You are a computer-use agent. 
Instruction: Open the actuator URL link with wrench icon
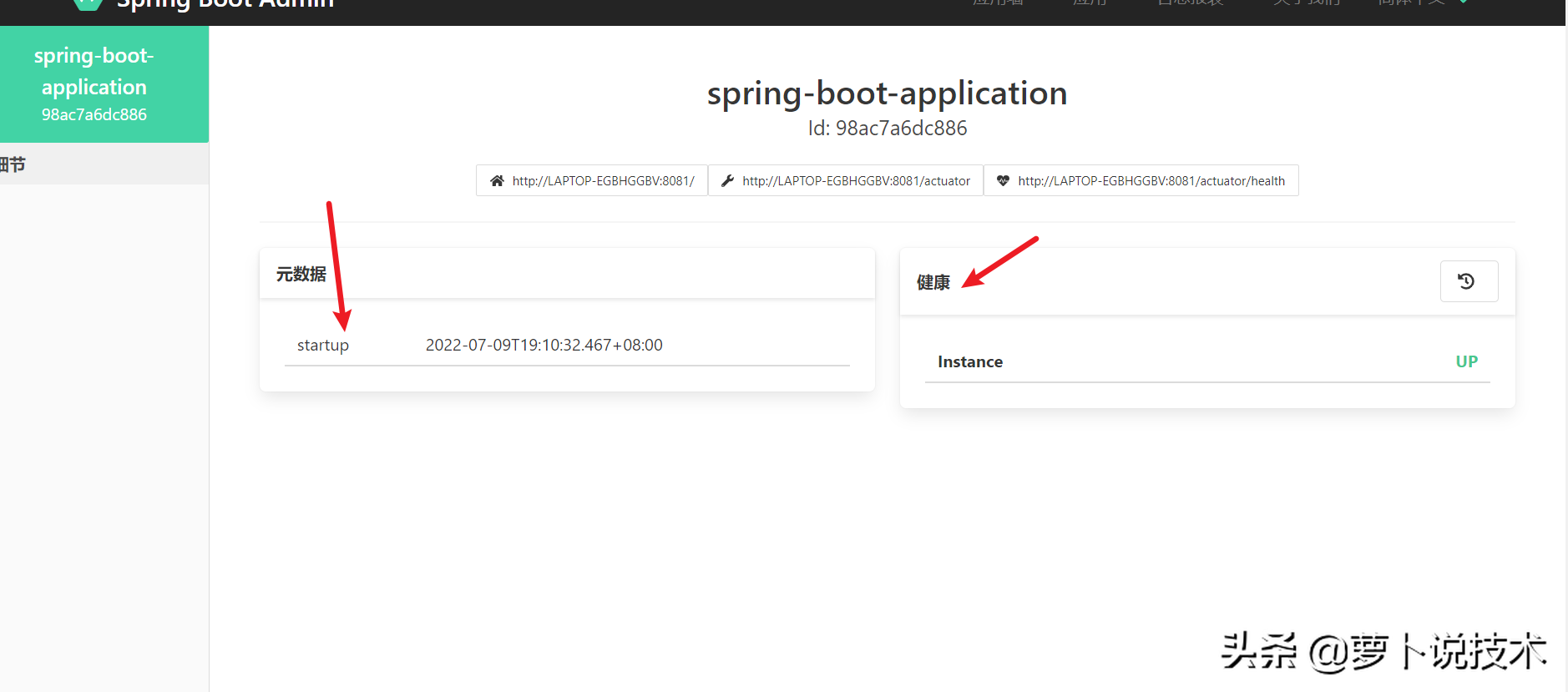[x=846, y=180]
